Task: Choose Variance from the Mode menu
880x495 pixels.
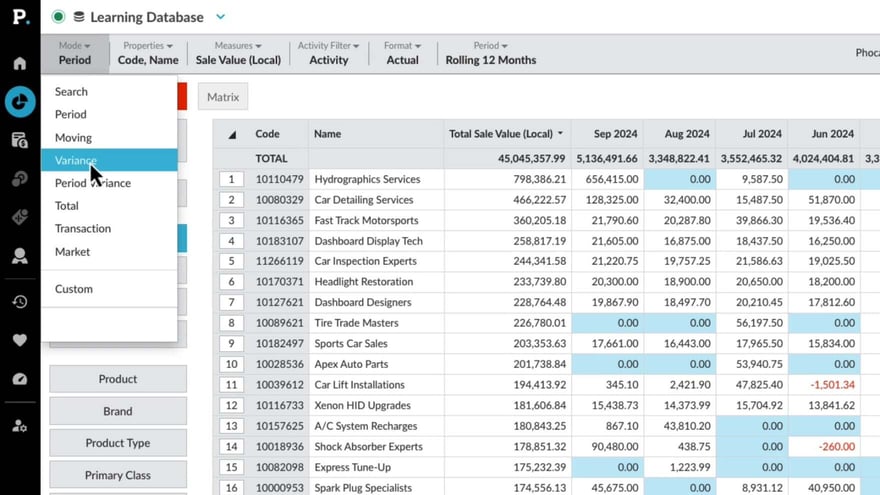Action: point(76,160)
